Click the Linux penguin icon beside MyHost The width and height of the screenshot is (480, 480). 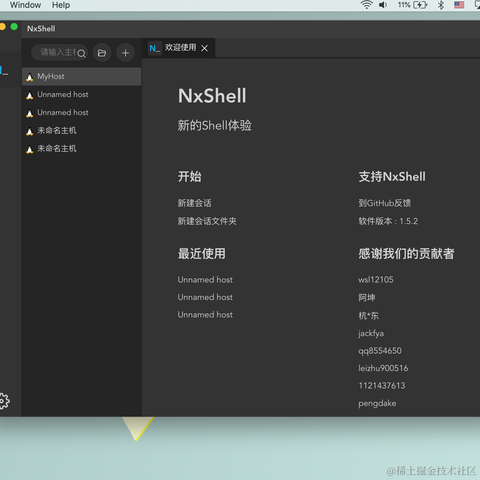30,77
